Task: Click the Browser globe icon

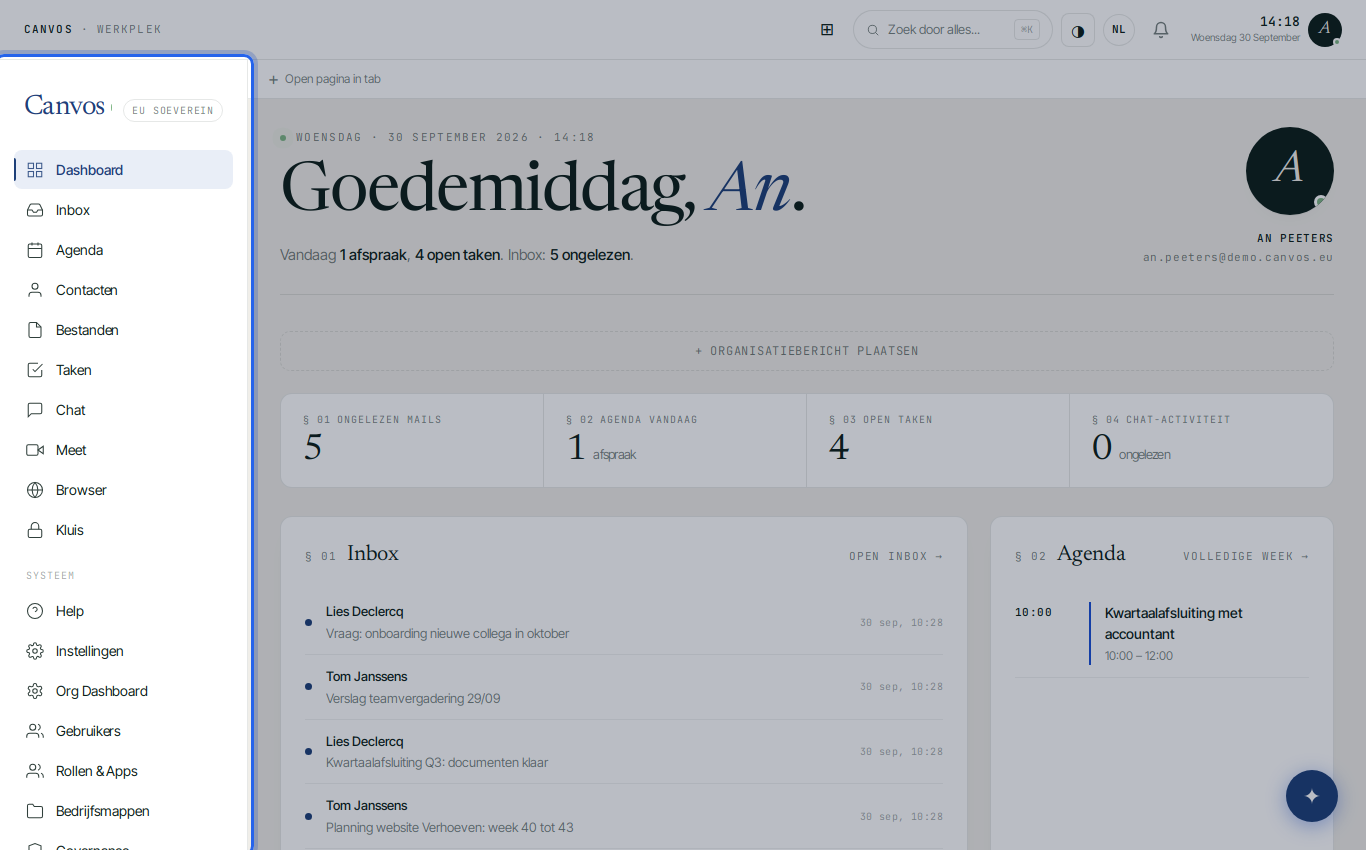Action: point(35,490)
